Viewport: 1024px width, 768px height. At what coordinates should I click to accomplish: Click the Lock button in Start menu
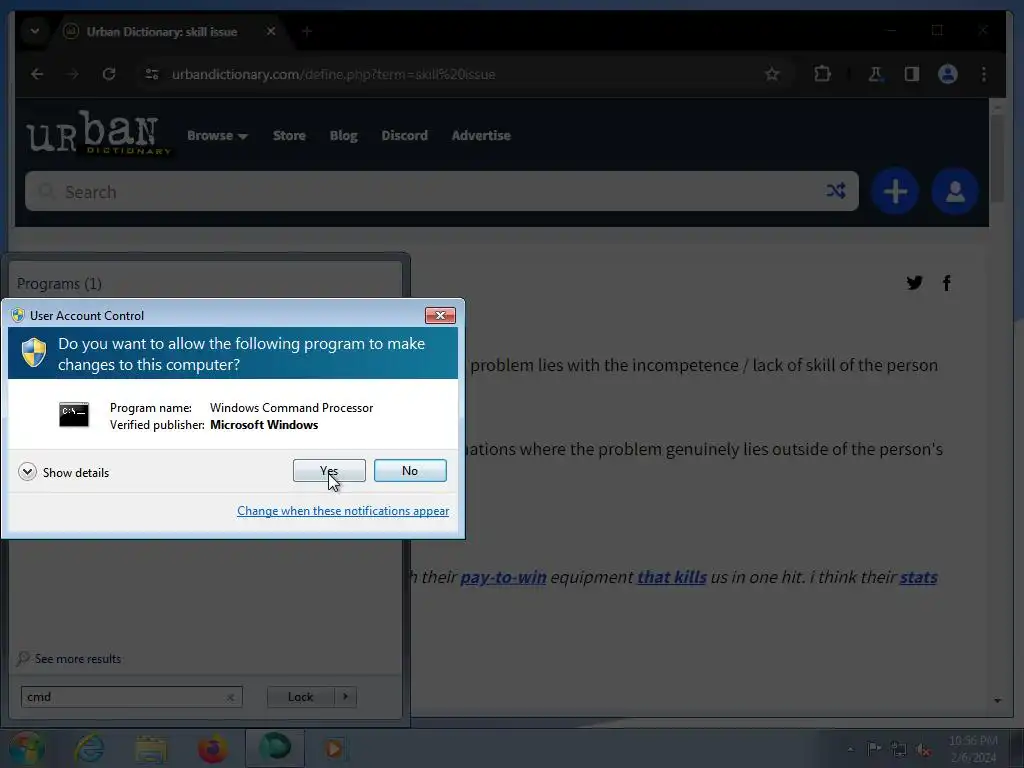click(x=300, y=697)
